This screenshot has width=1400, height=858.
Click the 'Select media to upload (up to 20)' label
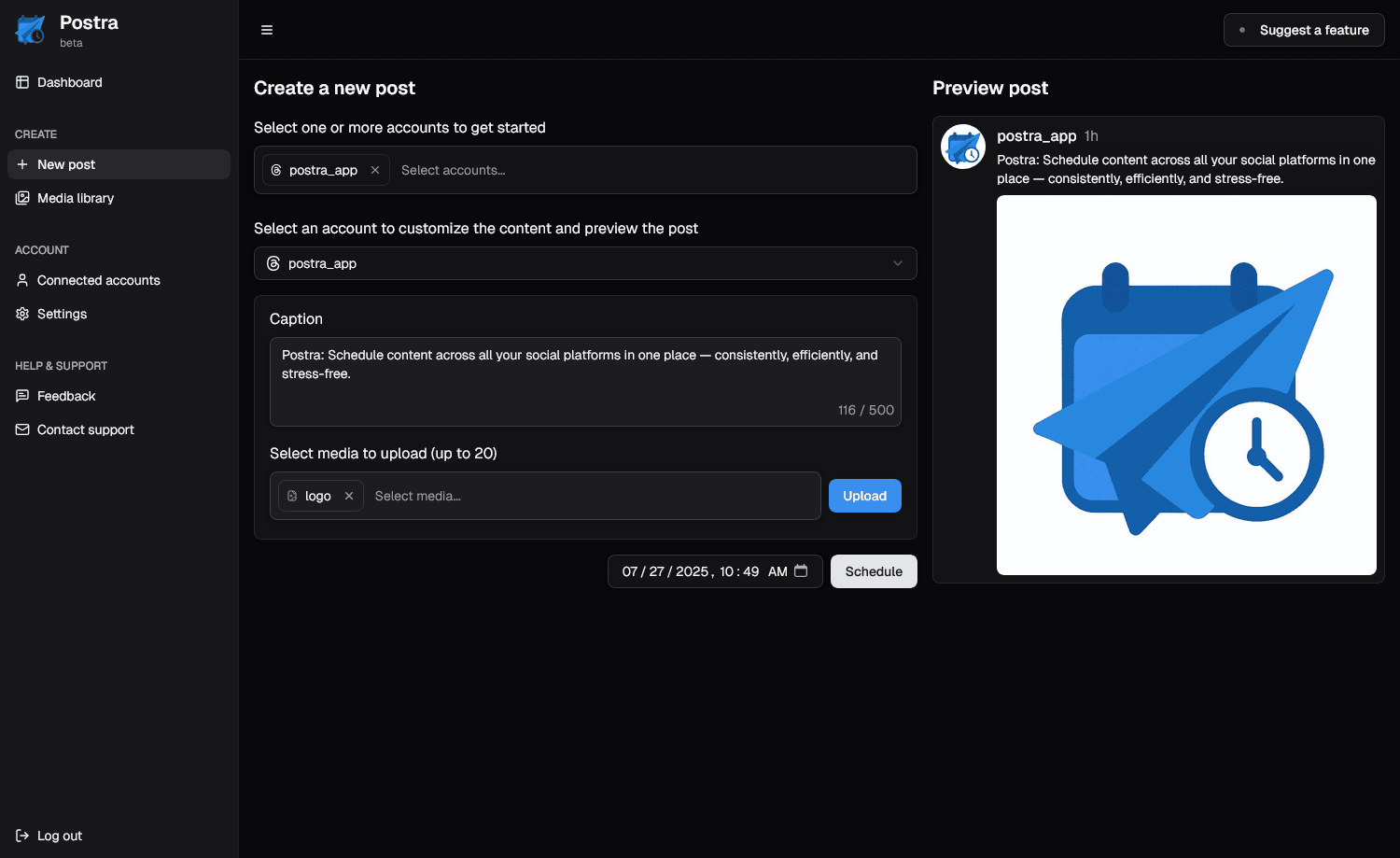coord(384,453)
